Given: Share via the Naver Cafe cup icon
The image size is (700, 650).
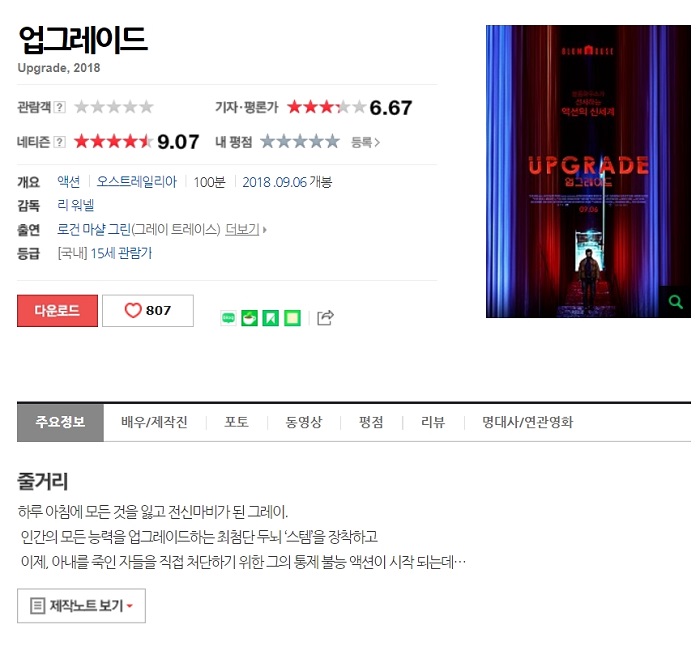Looking at the screenshot, I should 249,318.
